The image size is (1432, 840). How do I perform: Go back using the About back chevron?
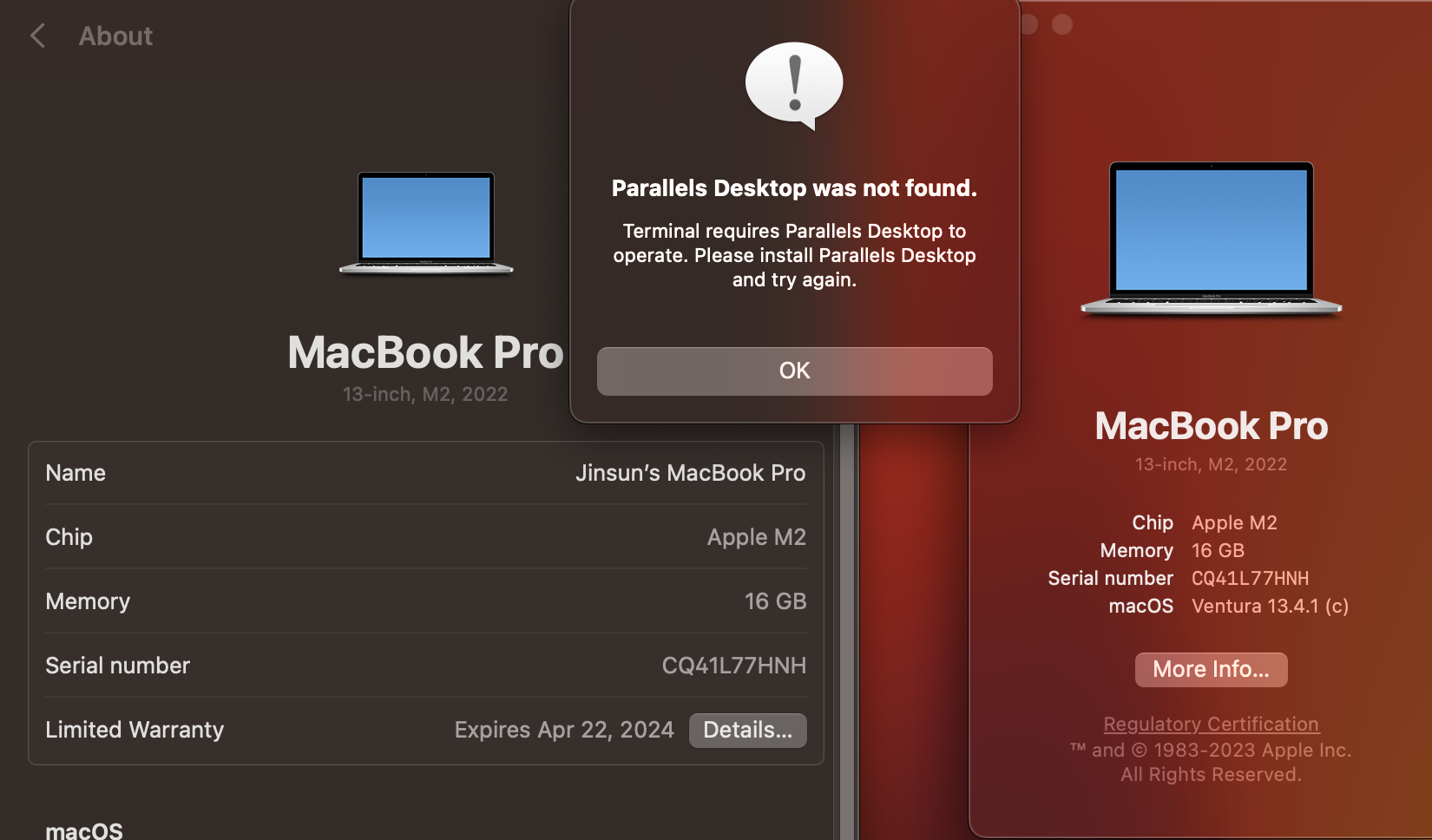click(37, 36)
